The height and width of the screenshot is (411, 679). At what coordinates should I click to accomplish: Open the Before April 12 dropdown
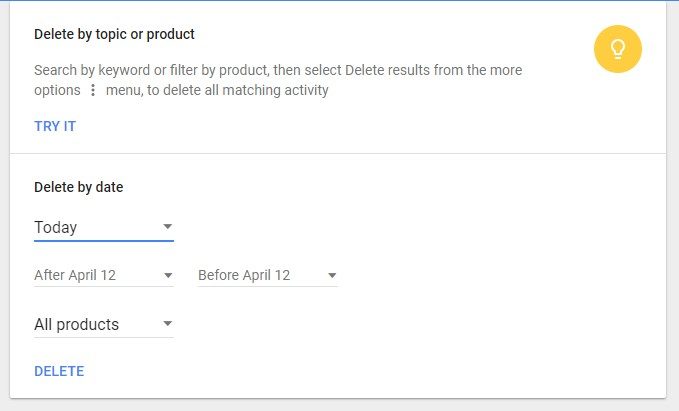click(268, 275)
